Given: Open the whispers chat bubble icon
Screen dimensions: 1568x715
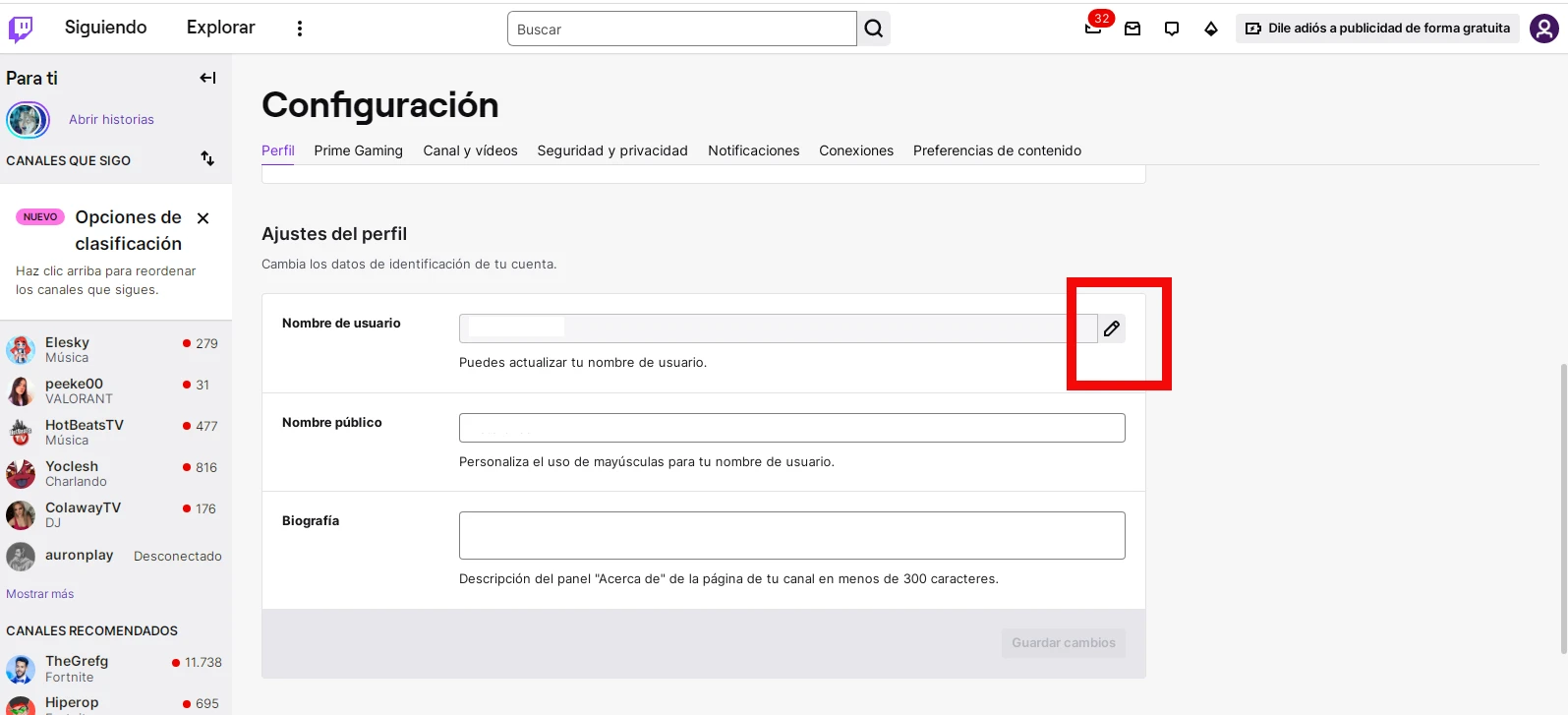Looking at the screenshot, I should tap(1172, 29).
